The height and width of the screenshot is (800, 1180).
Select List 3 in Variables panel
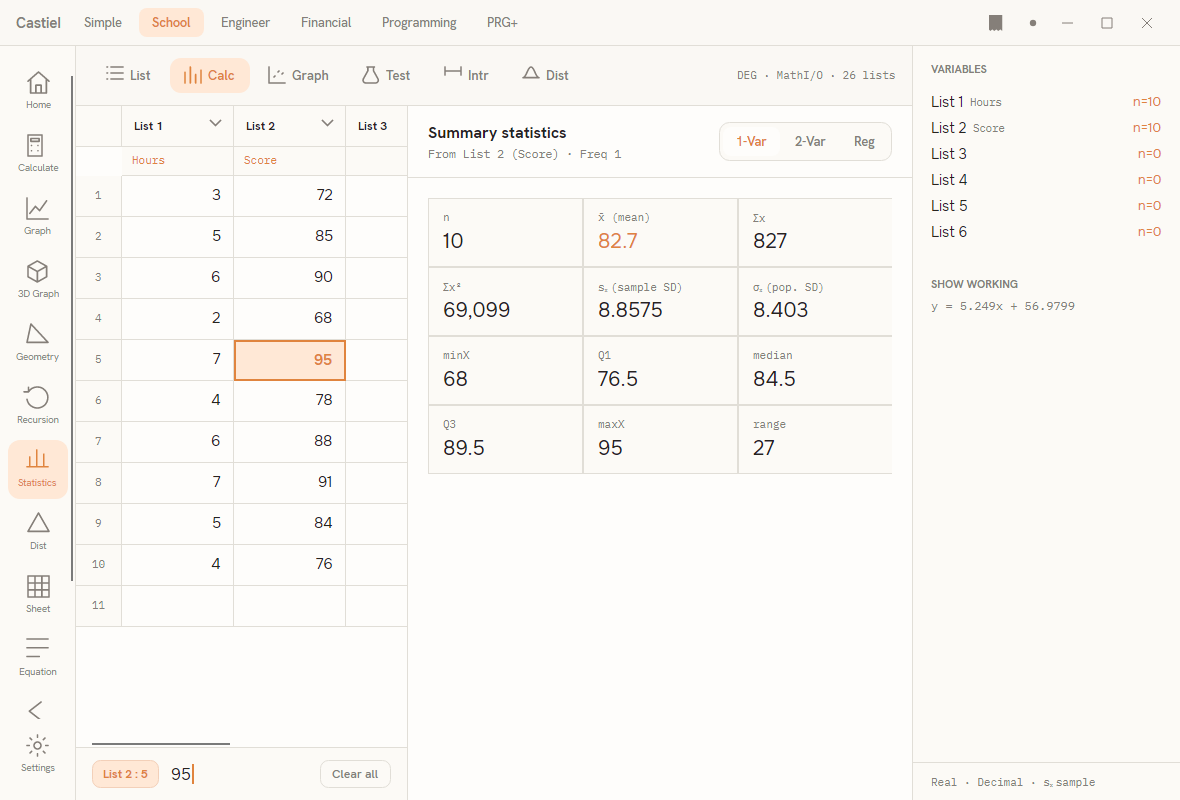coord(1046,154)
